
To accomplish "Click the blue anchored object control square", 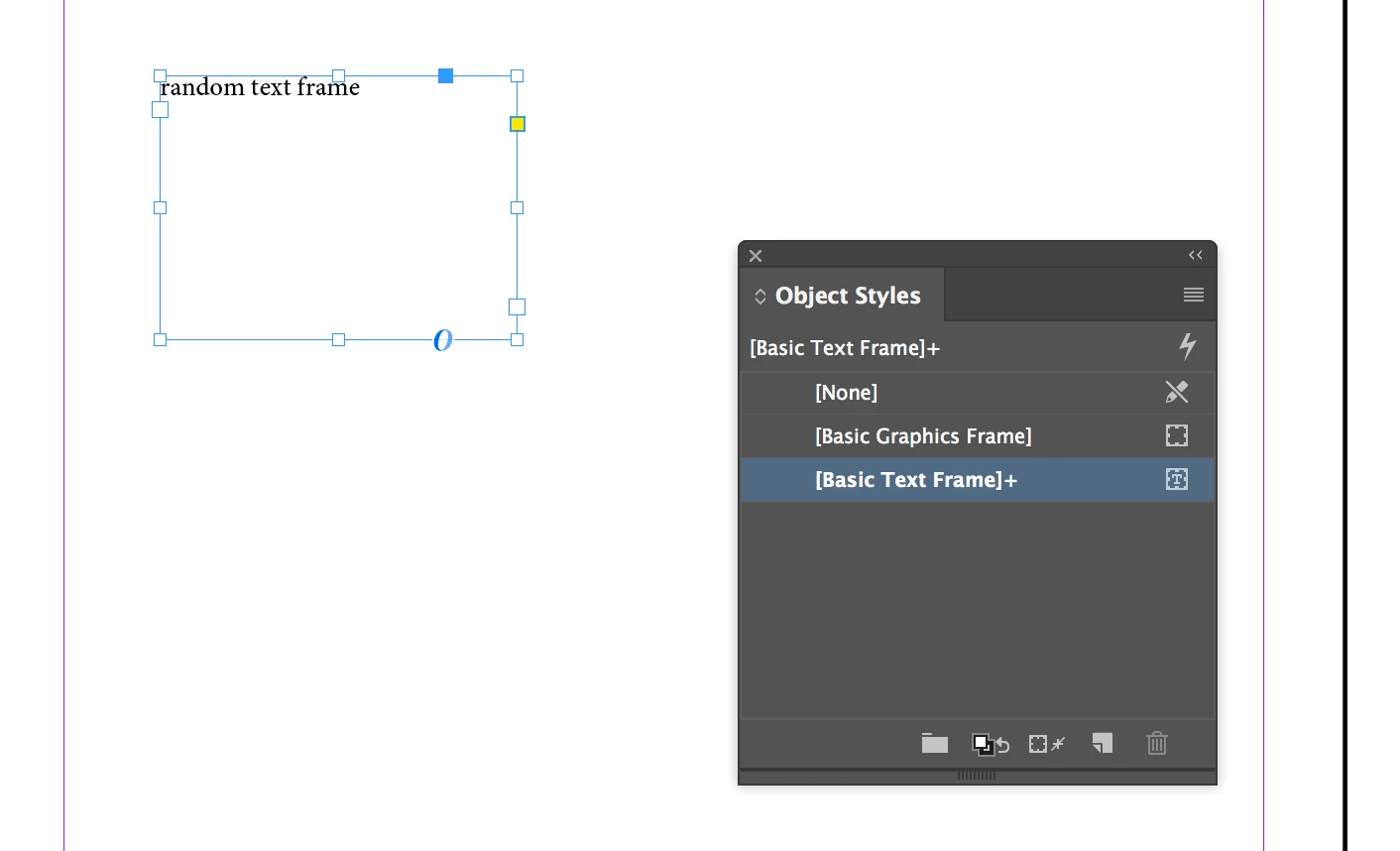I will point(446,75).
